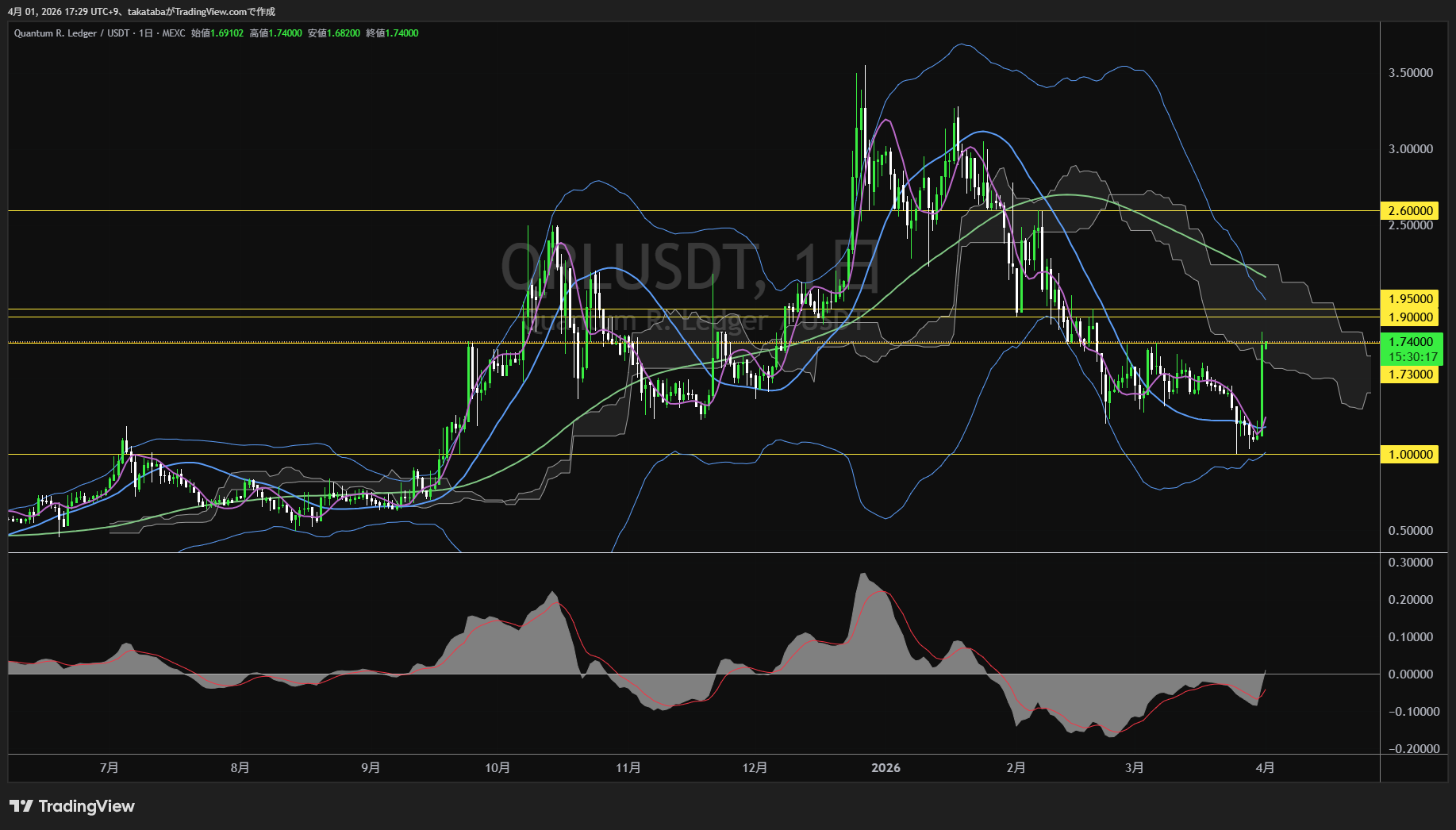Screen dimensions: 1456x830
Task: Select the 1.90000 yellow price label
Action: [x=1410, y=317]
